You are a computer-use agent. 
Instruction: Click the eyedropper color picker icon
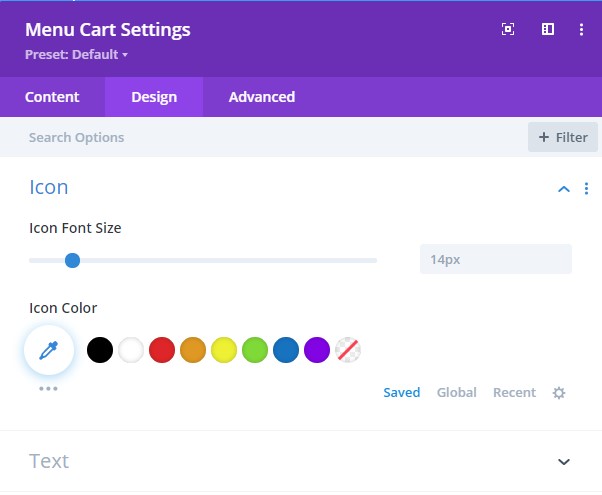(x=49, y=350)
